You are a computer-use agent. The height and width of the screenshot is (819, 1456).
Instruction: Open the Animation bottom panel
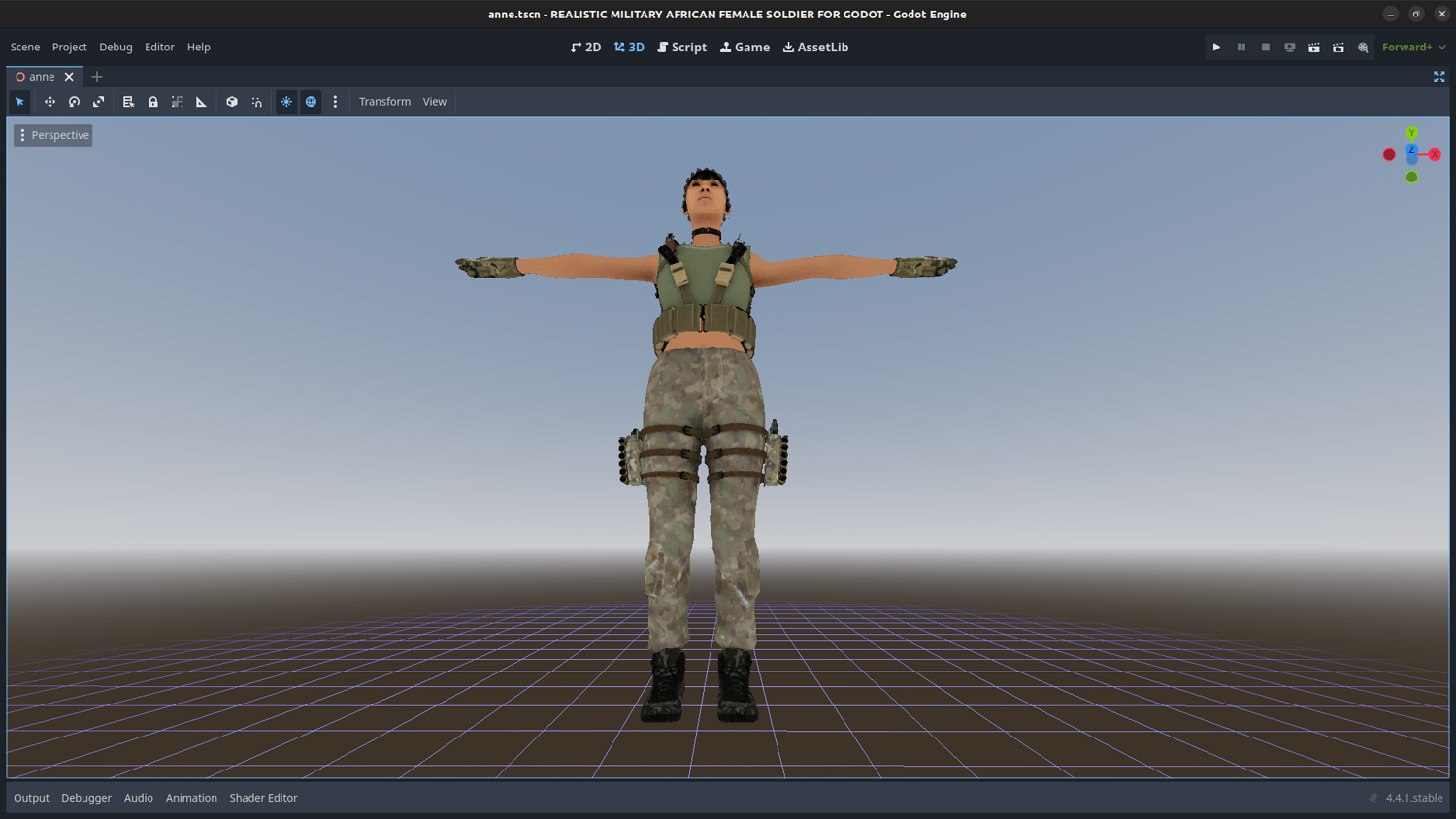click(191, 798)
